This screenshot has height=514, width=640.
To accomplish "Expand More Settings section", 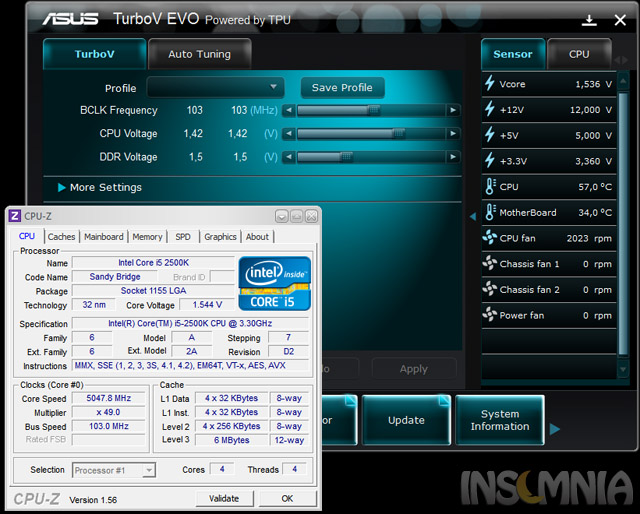I will [100, 187].
